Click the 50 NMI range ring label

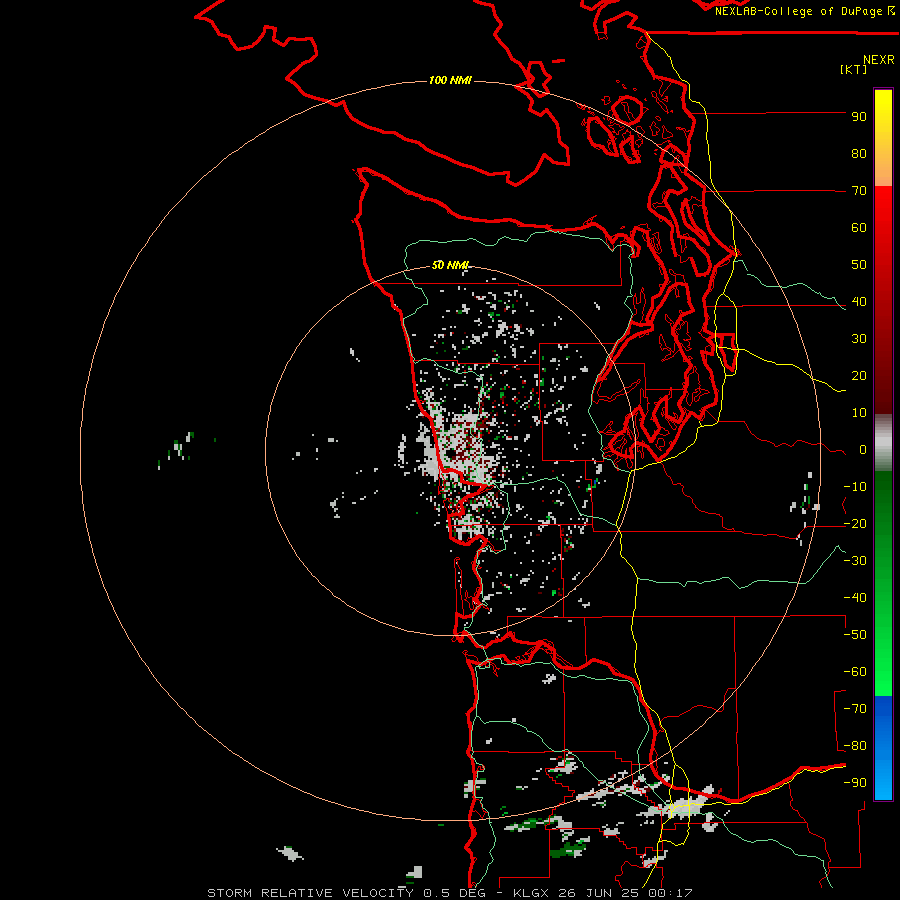click(x=450, y=265)
